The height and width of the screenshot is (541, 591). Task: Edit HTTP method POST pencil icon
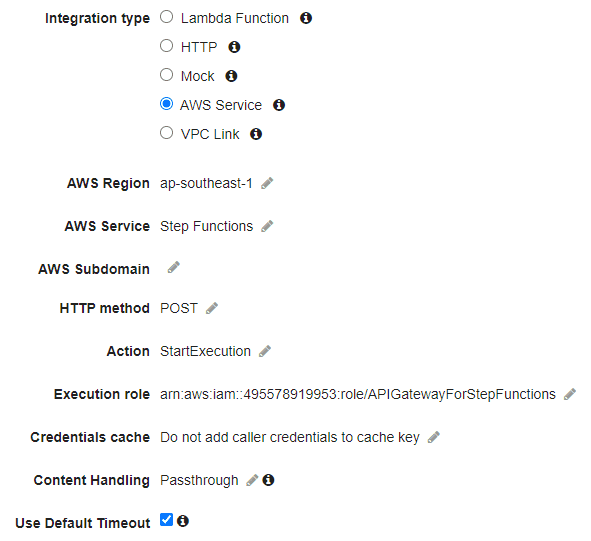coord(211,308)
